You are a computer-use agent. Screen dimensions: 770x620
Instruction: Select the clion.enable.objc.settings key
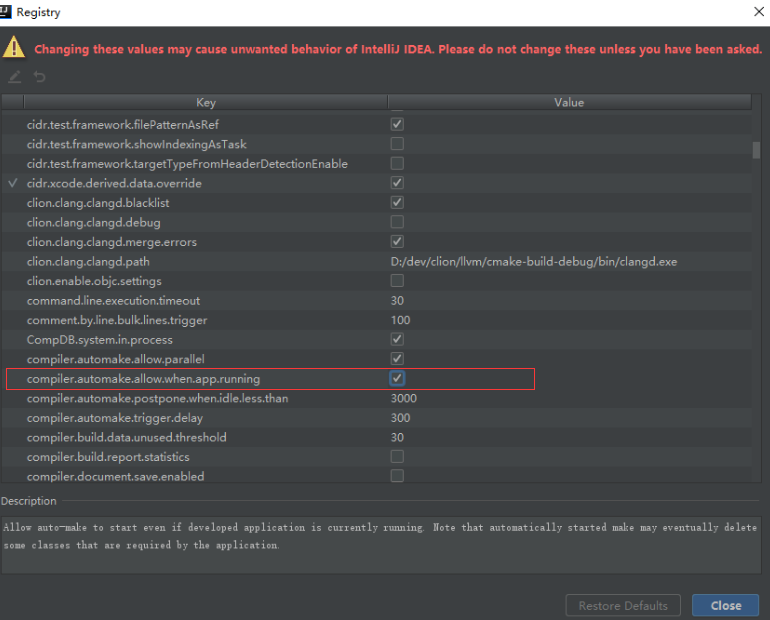94,281
